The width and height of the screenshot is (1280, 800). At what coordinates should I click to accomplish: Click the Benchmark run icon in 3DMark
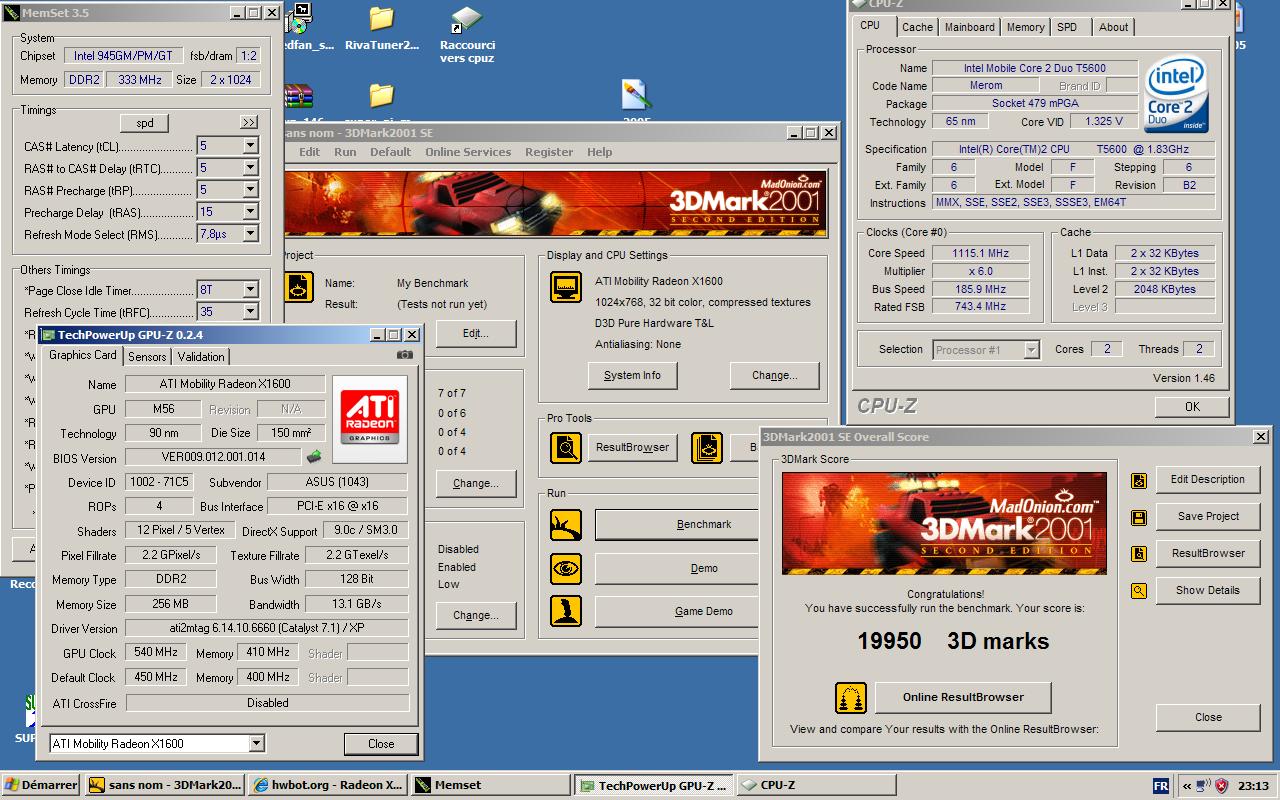pyautogui.click(x=566, y=525)
